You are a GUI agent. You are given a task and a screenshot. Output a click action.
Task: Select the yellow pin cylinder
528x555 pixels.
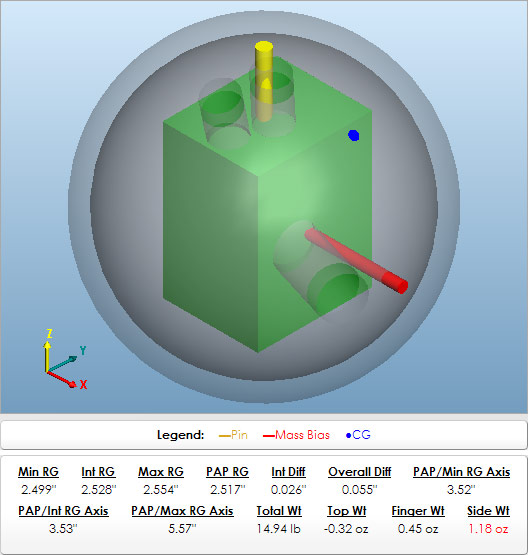click(264, 81)
